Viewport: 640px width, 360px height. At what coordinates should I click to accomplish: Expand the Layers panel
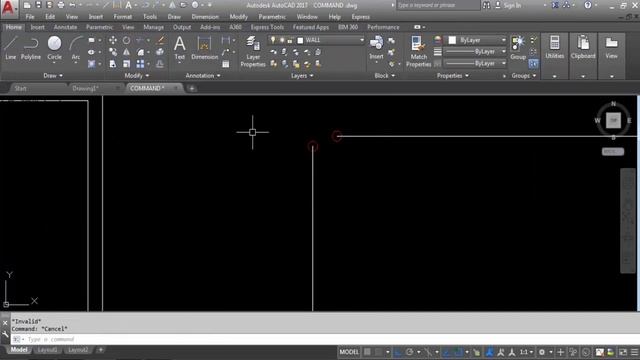(x=302, y=76)
